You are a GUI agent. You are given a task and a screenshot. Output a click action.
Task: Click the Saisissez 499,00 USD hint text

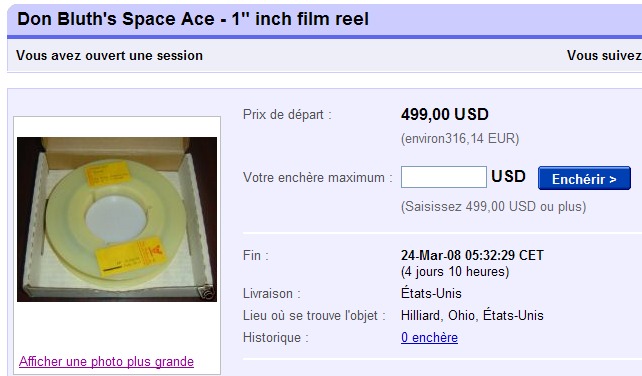(493, 206)
